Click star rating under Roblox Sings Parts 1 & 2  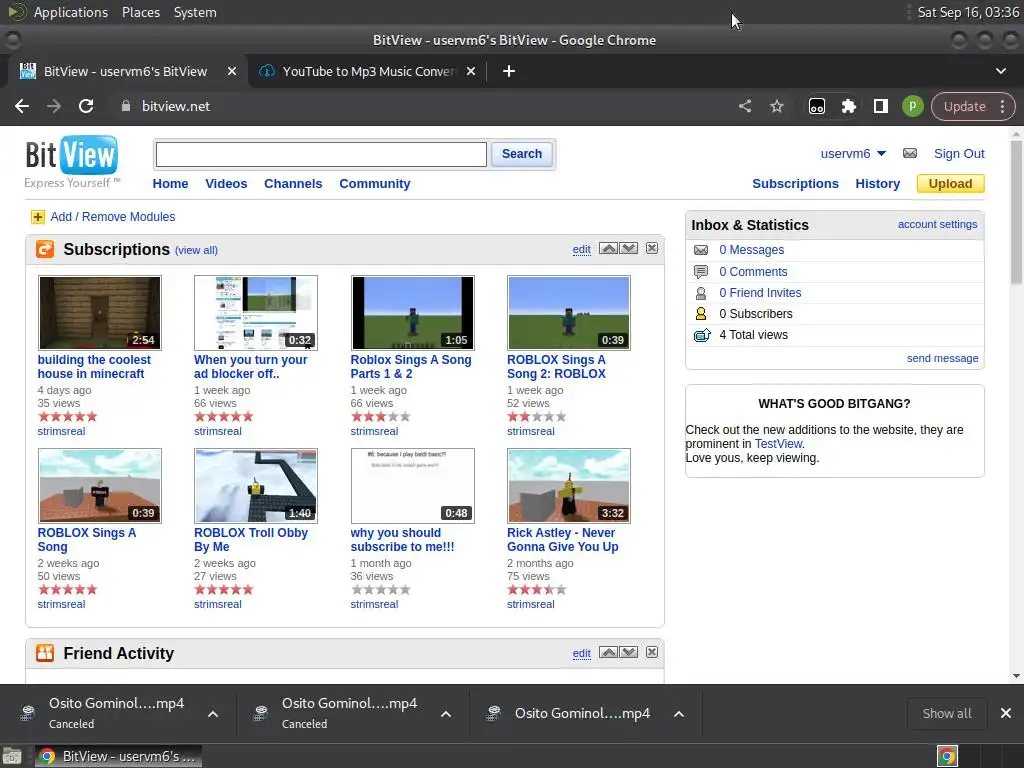381,417
